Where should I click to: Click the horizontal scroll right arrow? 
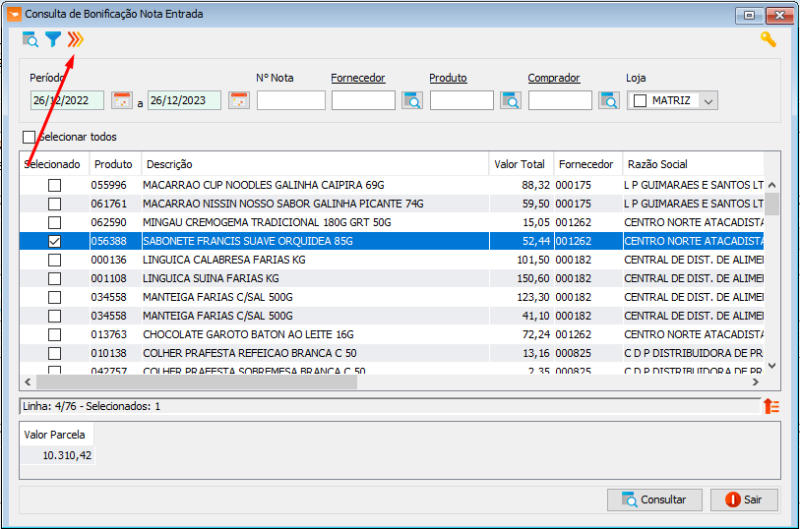pyautogui.click(x=756, y=382)
